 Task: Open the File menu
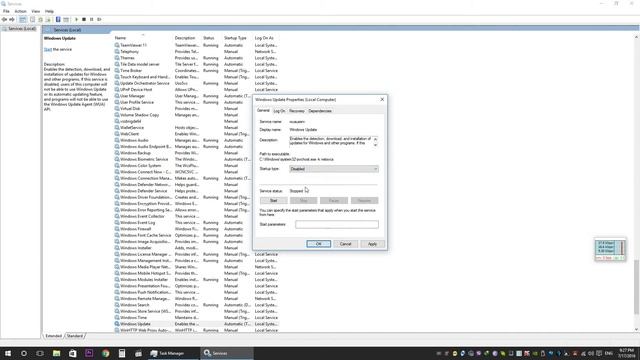(x=6, y=11)
